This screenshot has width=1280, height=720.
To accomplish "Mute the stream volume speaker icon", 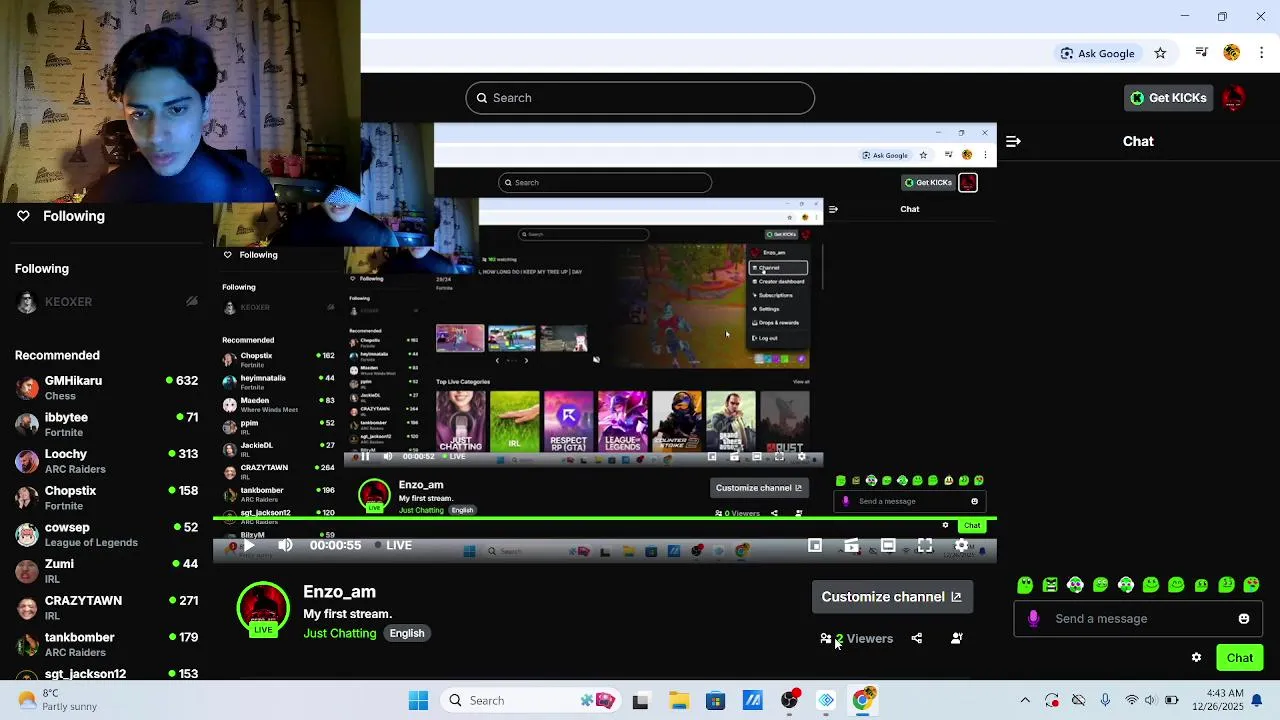I will (285, 545).
